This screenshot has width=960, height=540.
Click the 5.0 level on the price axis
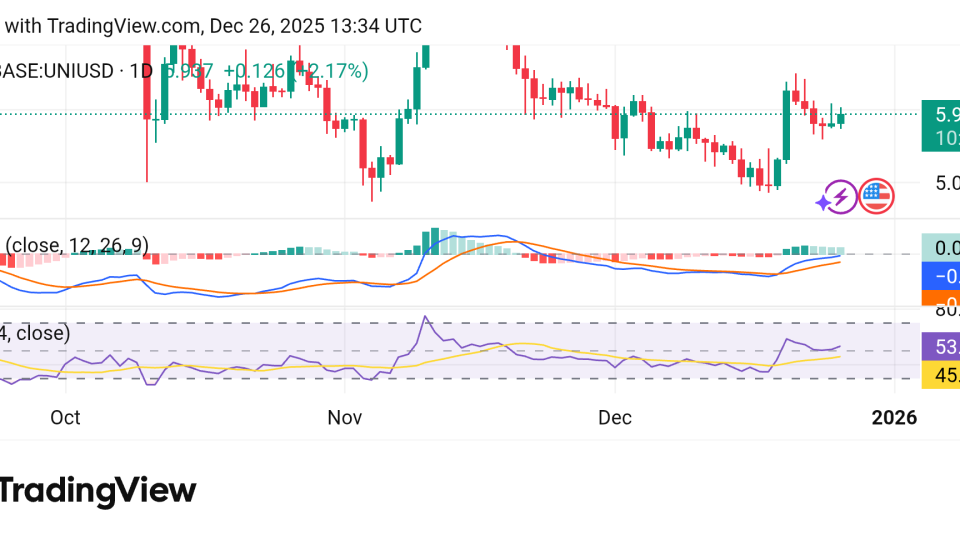pyautogui.click(x=946, y=183)
